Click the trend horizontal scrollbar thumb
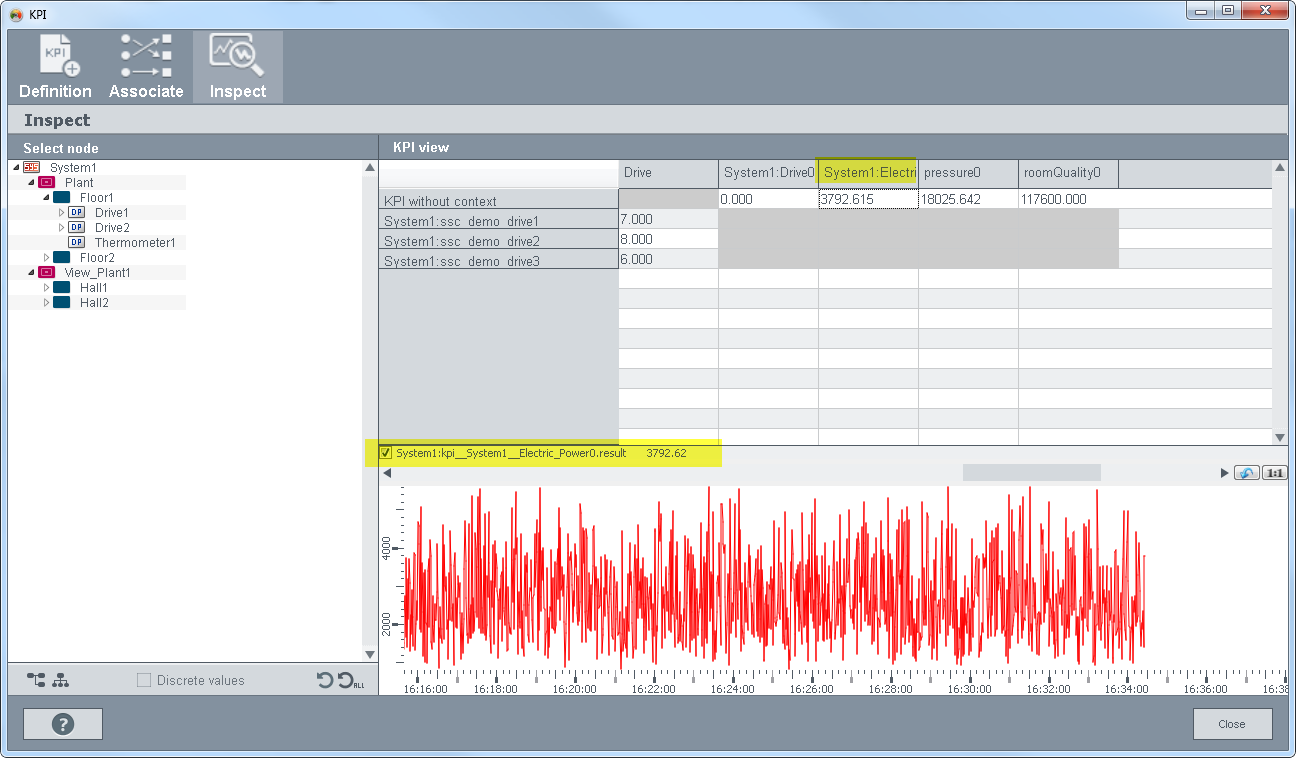This screenshot has height=758, width=1296. click(x=1031, y=473)
